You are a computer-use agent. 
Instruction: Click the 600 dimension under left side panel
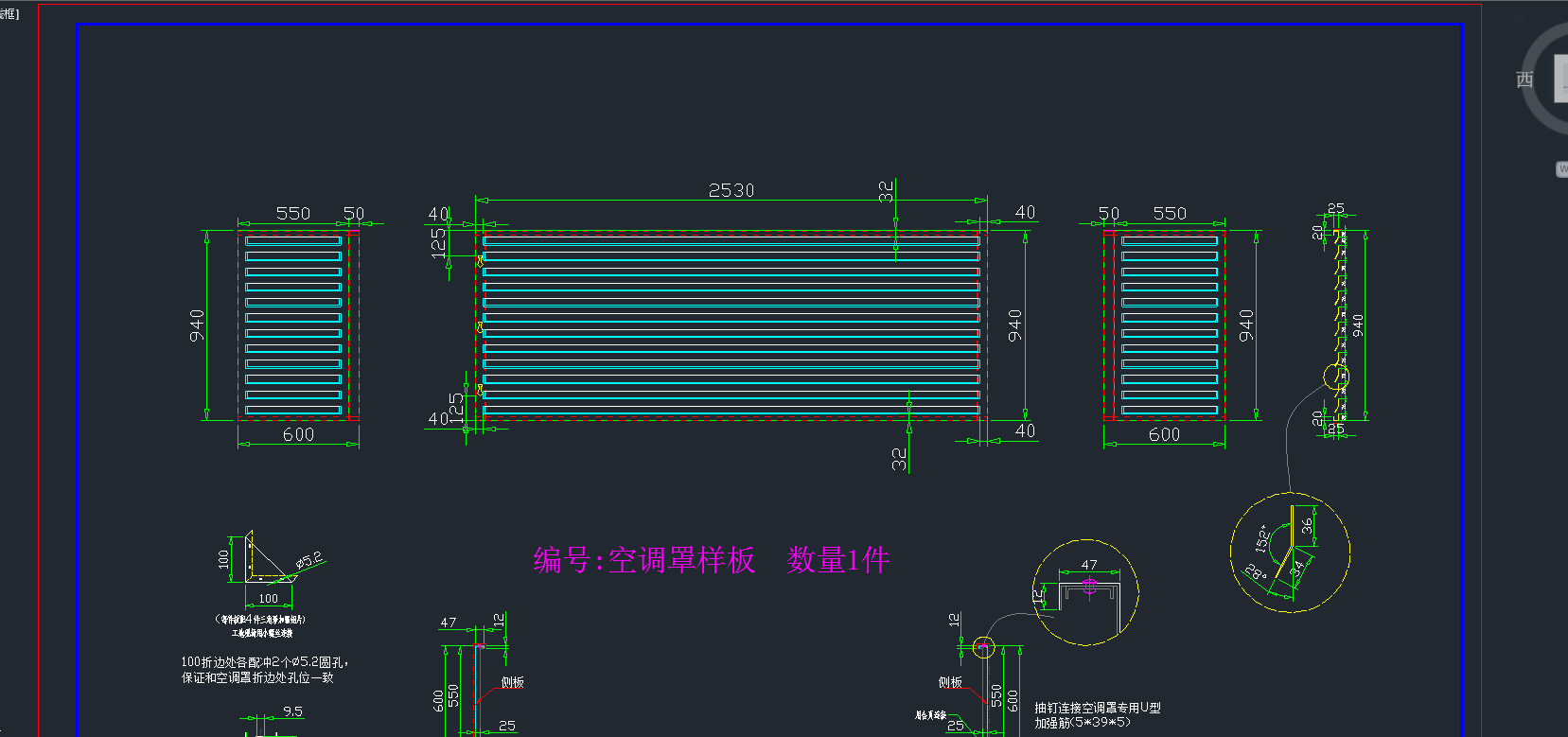298,434
